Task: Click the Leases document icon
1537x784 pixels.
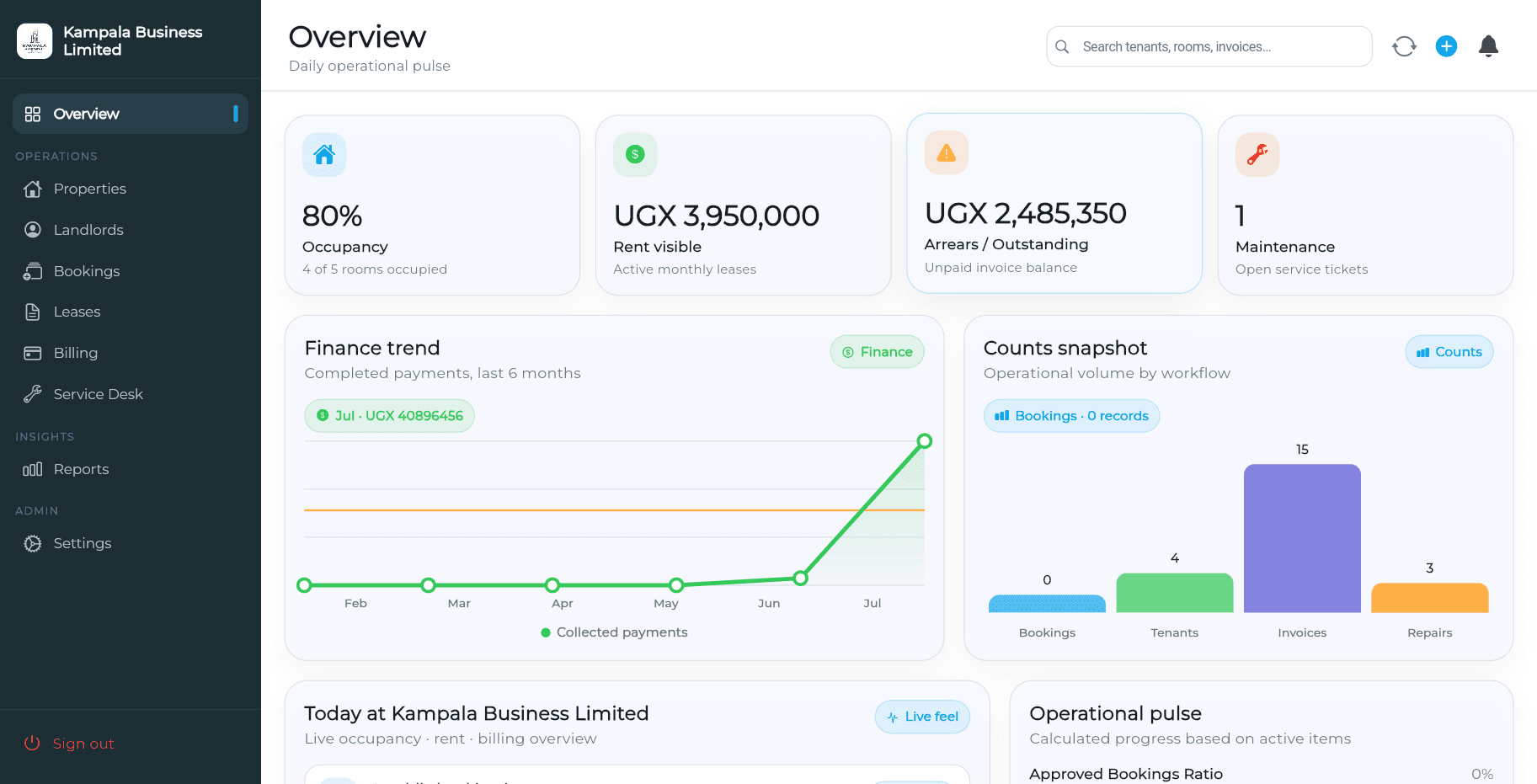Action: pos(33,312)
